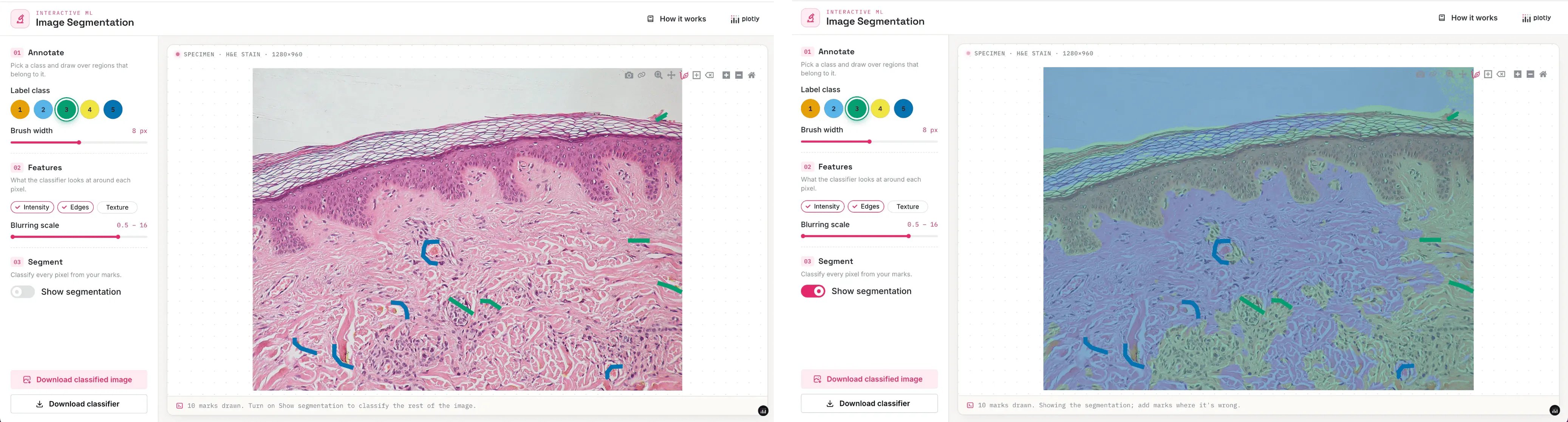Click zoom out minus in segmentation-on view
1568x422 pixels.
click(1530, 74)
